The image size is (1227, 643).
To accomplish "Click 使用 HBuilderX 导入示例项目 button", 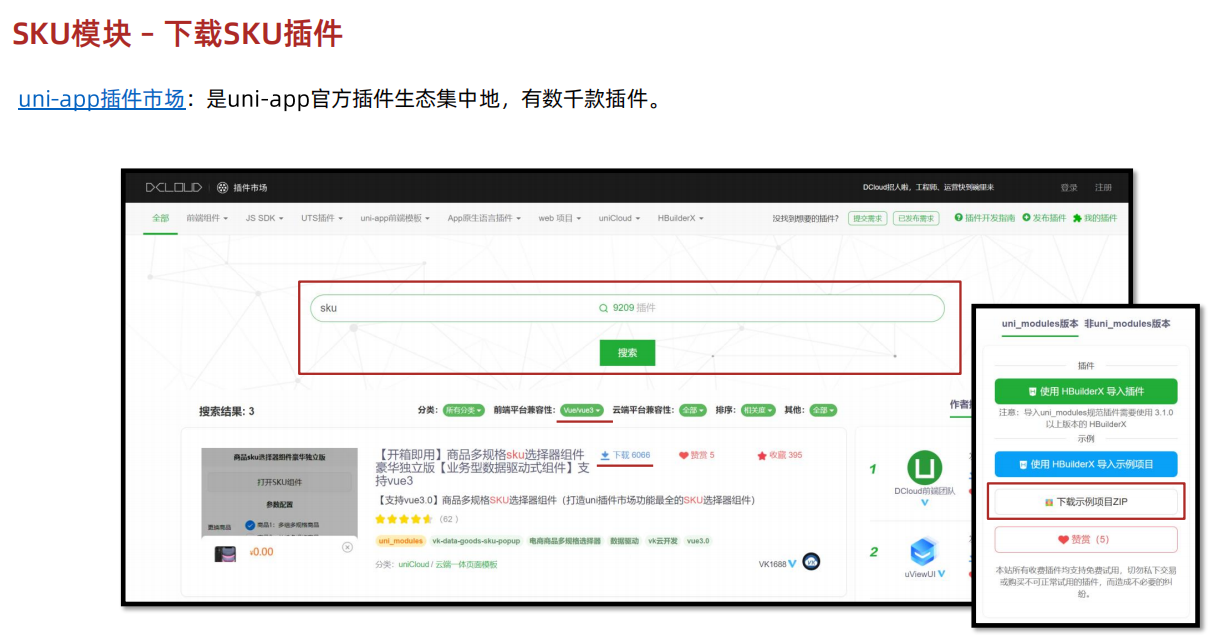I will coord(1086,464).
